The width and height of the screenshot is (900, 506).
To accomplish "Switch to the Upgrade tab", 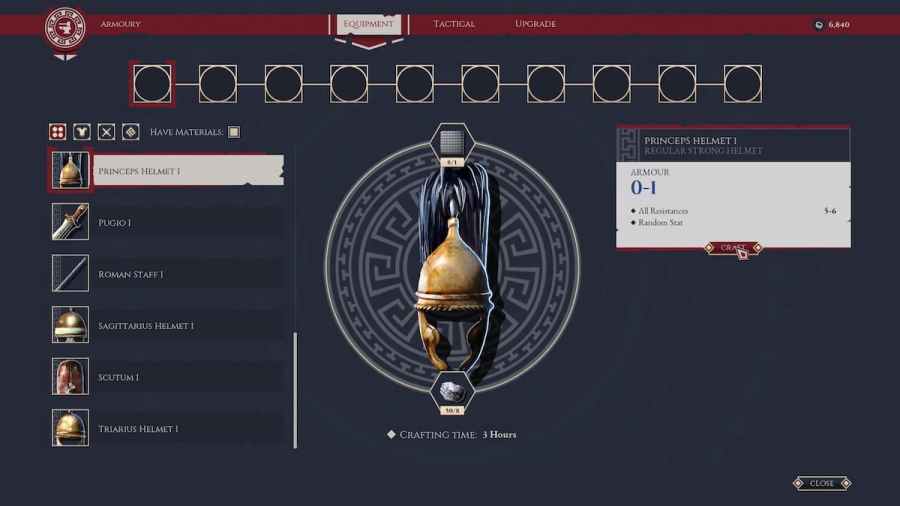I will 536,24.
